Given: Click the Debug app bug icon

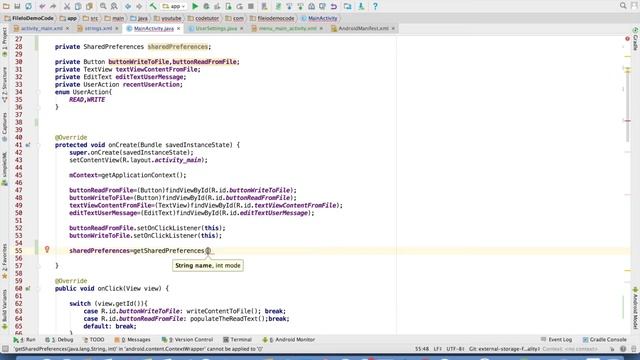Looking at the screenshot, I should tap(206, 6).
